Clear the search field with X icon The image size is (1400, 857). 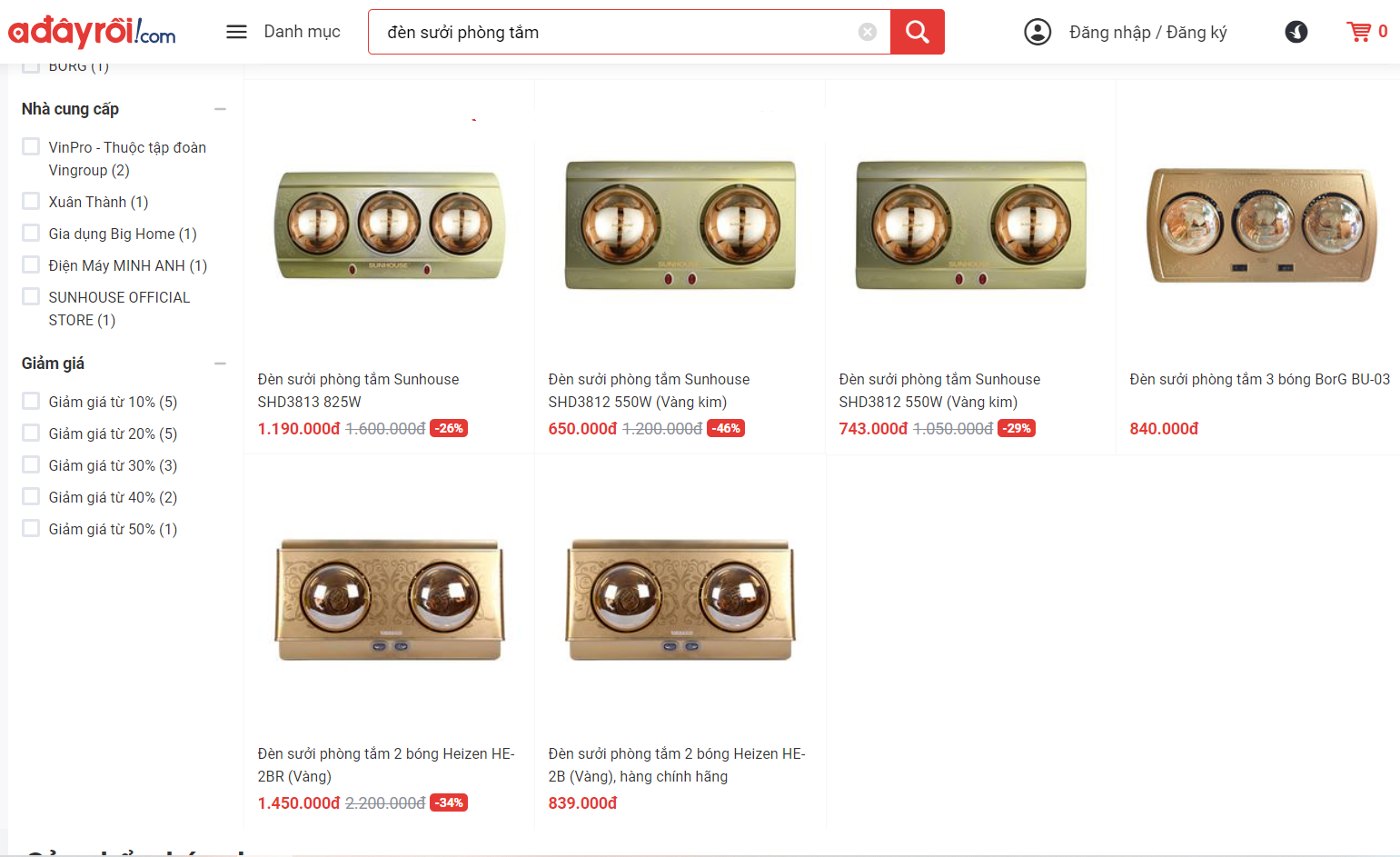[x=868, y=32]
